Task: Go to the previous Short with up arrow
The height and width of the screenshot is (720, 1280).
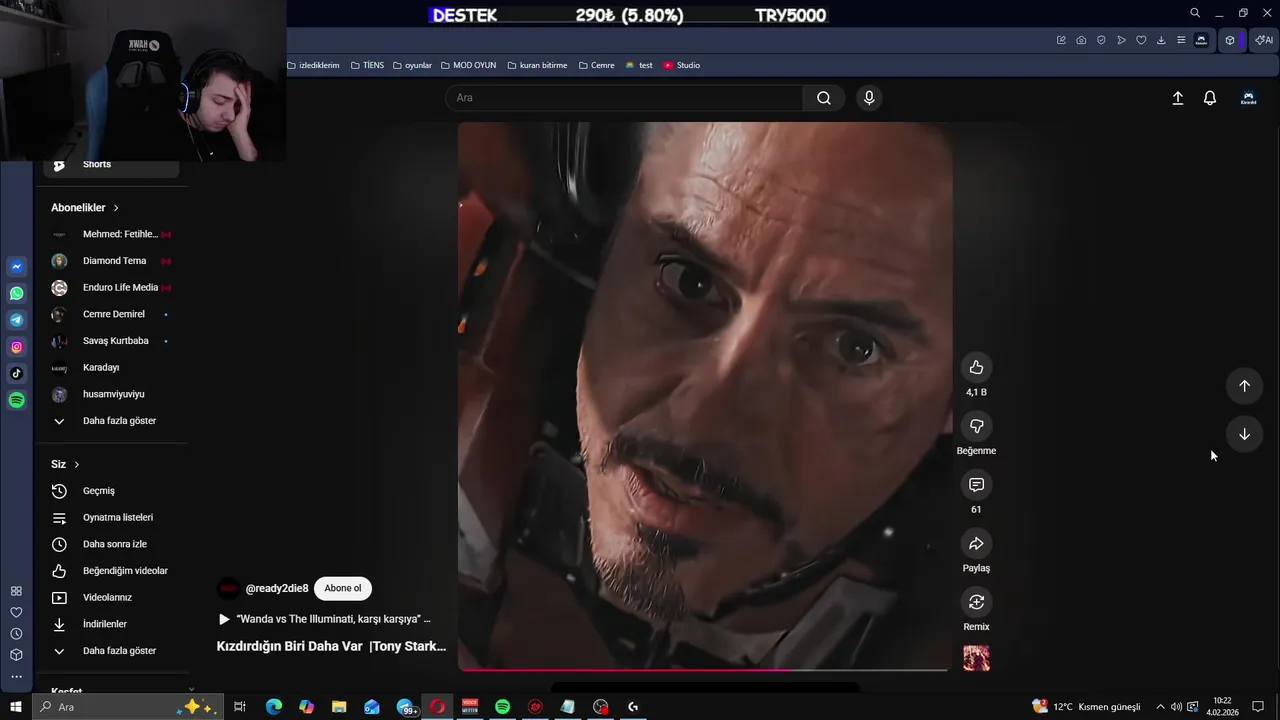Action: 1244,386
